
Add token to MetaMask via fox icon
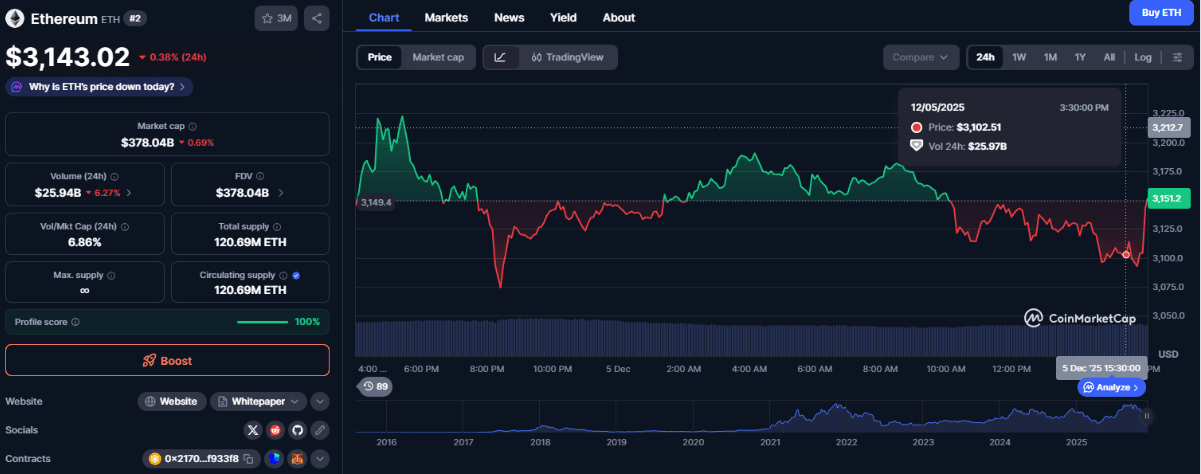click(x=297, y=459)
